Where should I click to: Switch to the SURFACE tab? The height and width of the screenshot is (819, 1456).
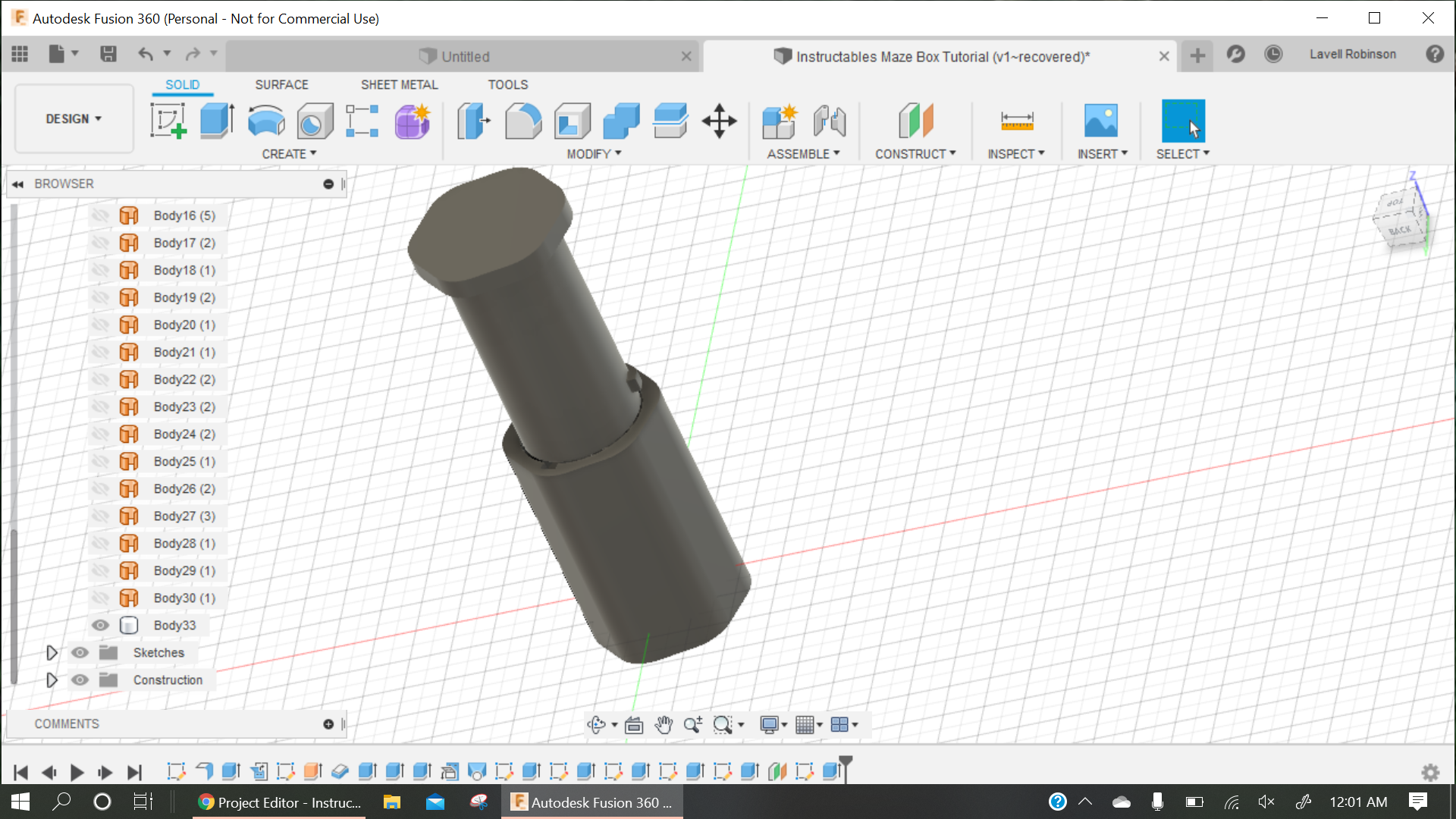click(x=281, y=85)
